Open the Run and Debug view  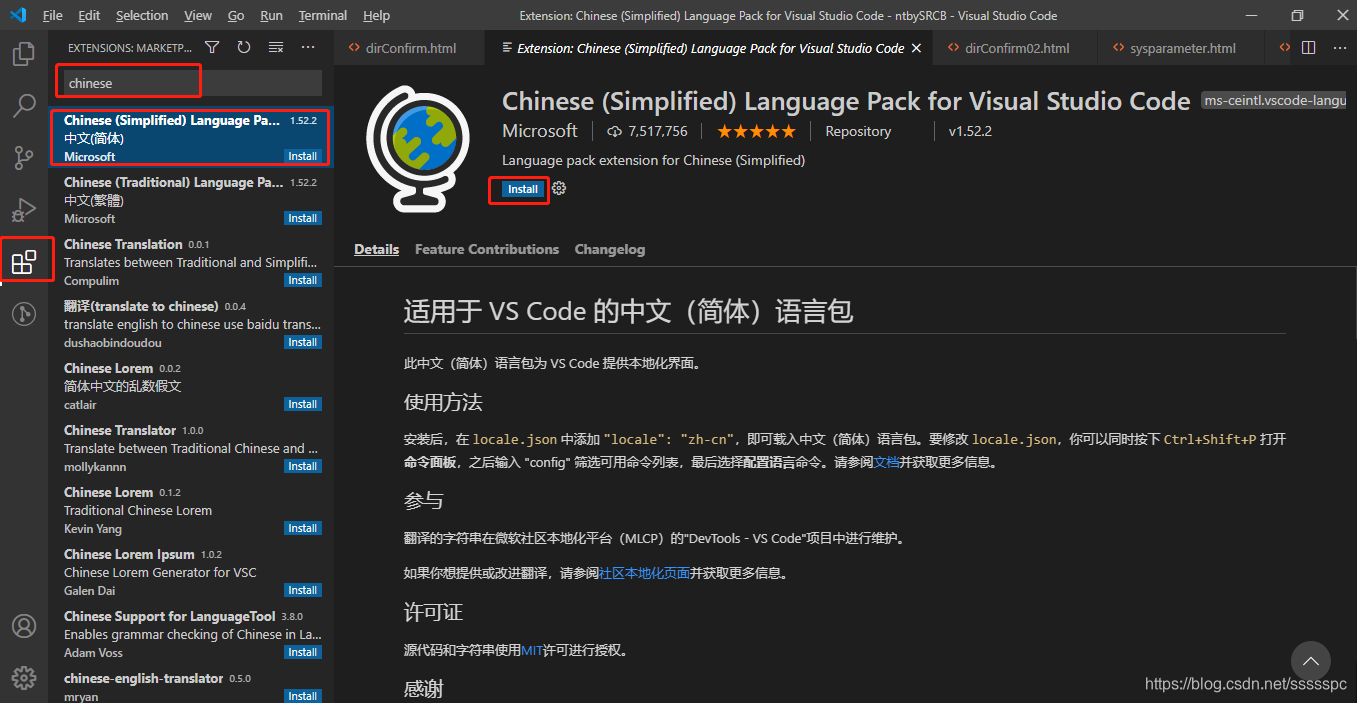[24, 209]
